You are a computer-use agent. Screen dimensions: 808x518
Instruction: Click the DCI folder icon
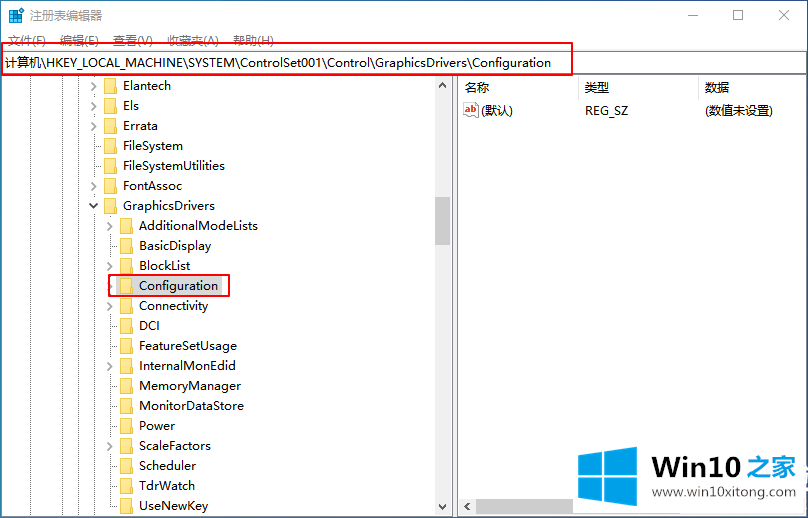126,326
